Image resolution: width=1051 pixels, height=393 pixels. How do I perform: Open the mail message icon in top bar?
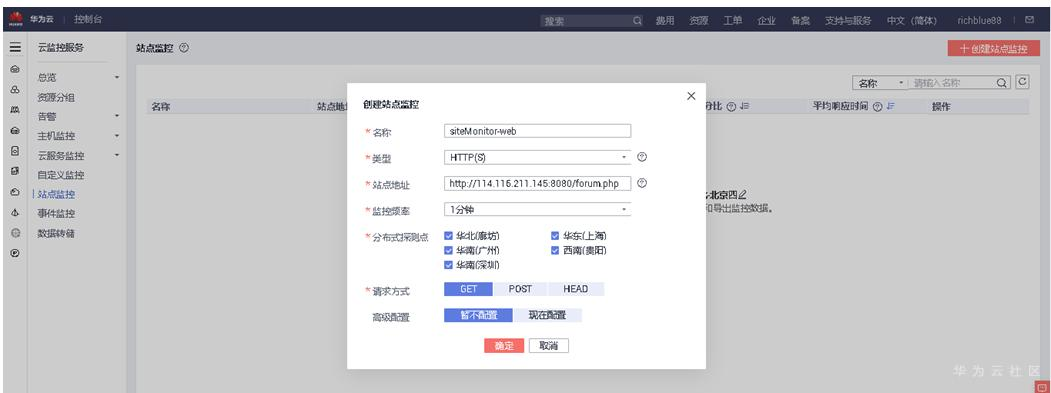point(1030,20)
